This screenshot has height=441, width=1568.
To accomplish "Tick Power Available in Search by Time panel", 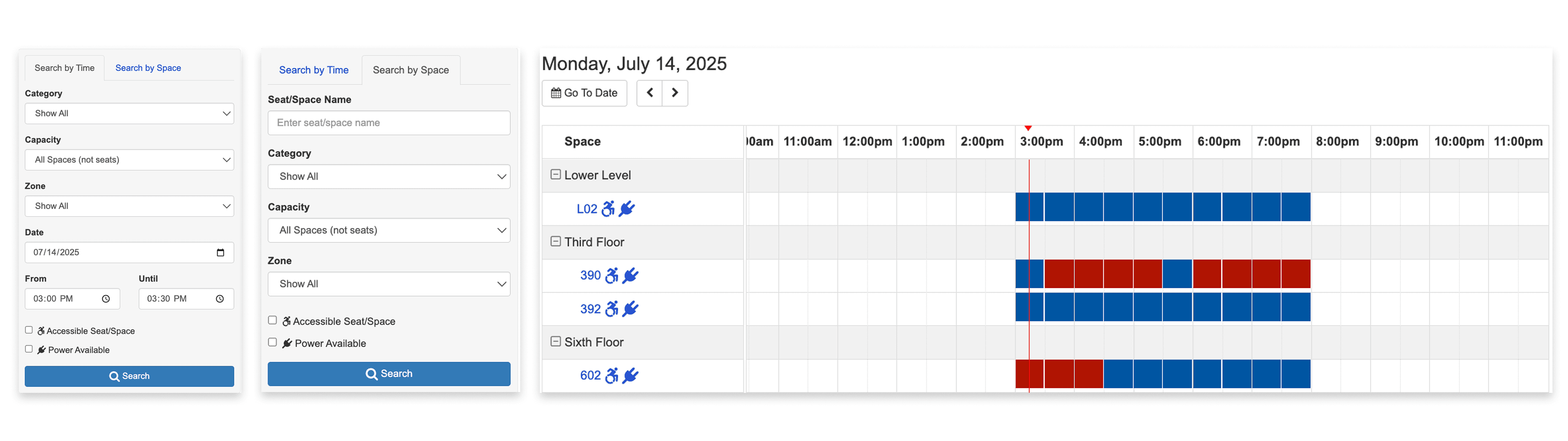I will tap(29, 349).
